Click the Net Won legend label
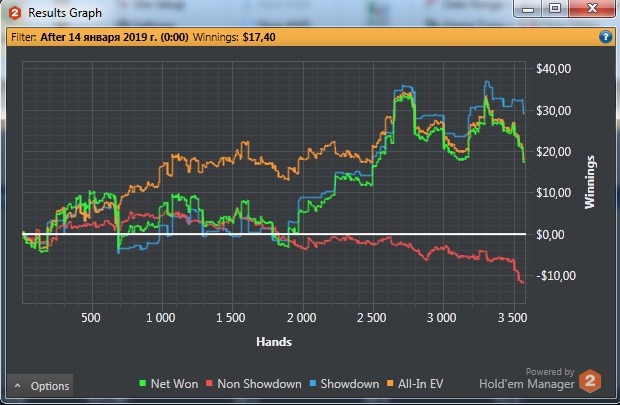Viewport: 620px width, 405px height. (174, 384)
